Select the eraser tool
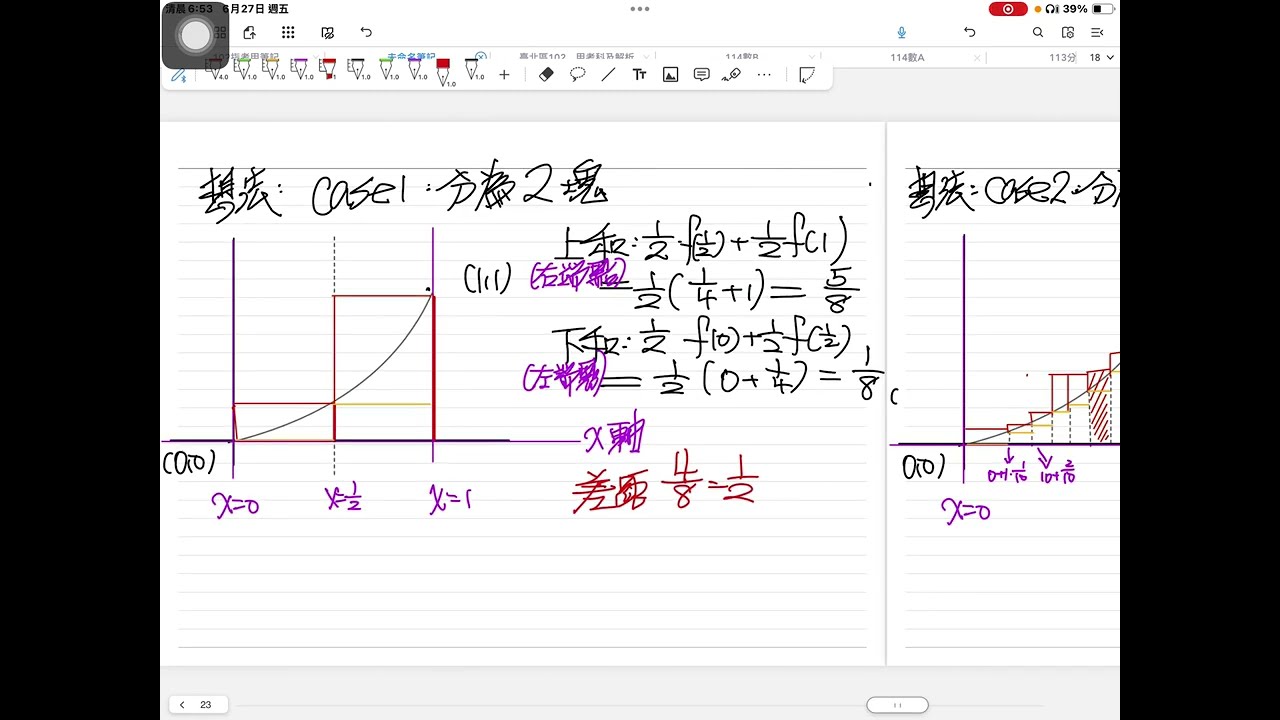This screenshot has width=1280, height=720. point(546,75)
